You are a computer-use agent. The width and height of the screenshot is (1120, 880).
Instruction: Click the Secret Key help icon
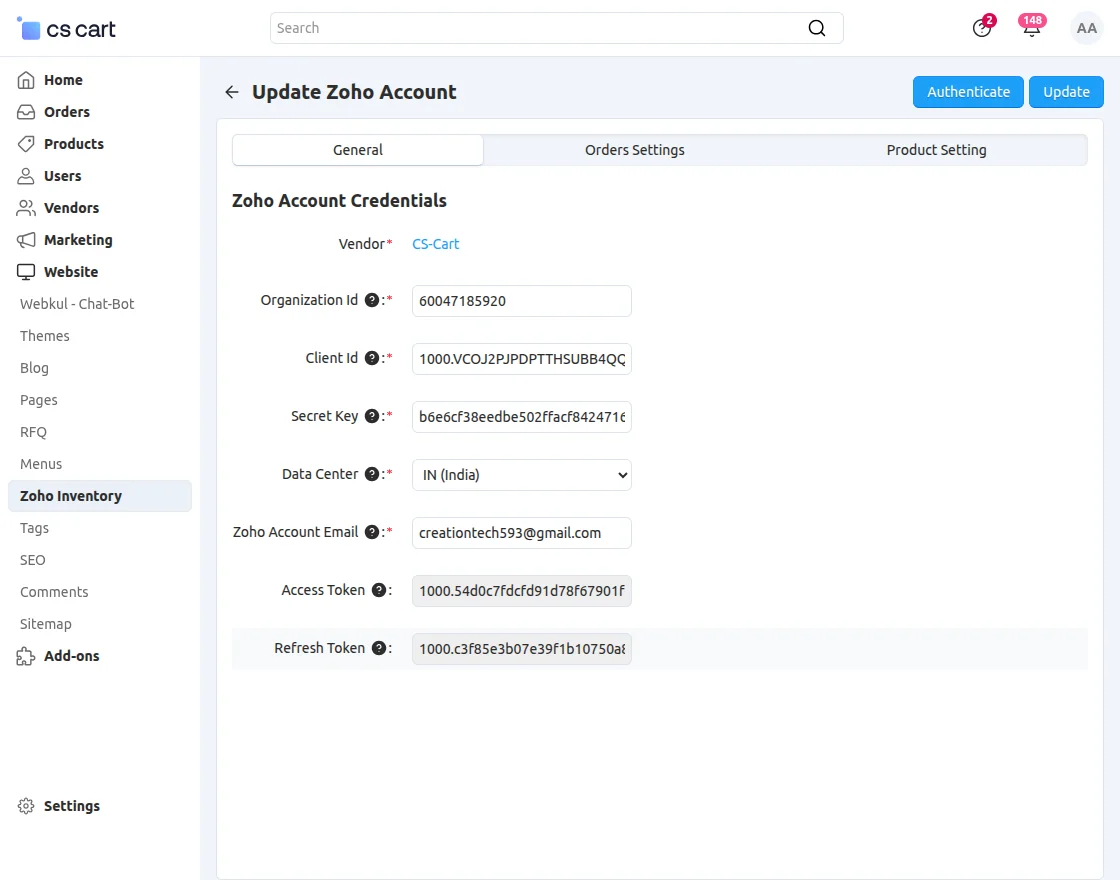coord(371,416)
